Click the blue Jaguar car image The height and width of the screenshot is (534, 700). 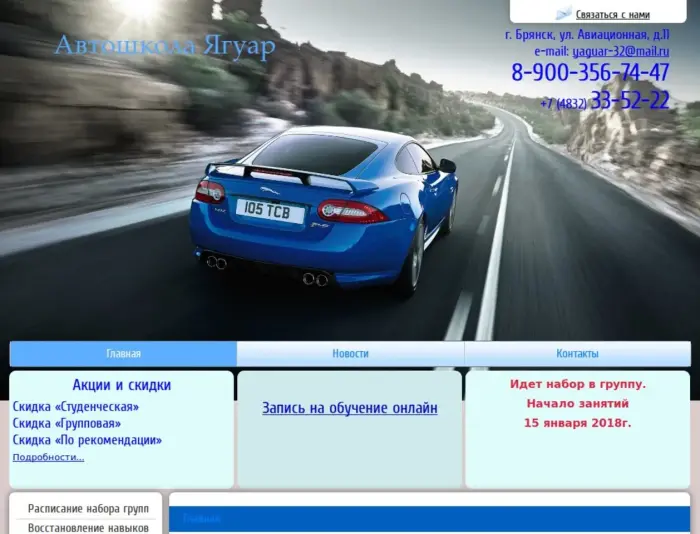point(323,205)
